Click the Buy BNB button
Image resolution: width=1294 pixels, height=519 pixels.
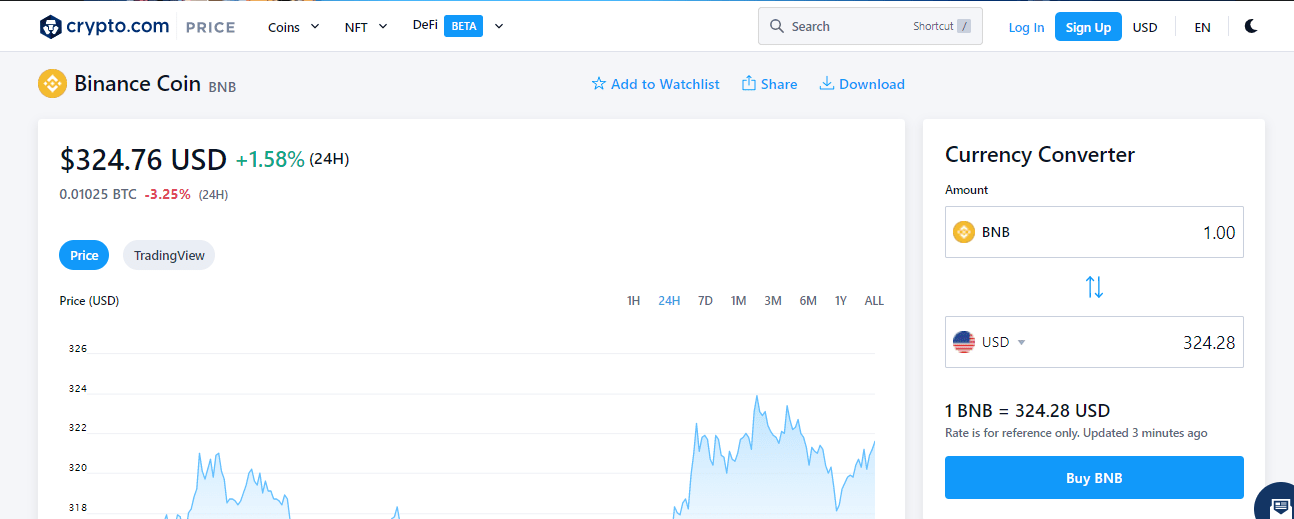[x=1094, y=478]
